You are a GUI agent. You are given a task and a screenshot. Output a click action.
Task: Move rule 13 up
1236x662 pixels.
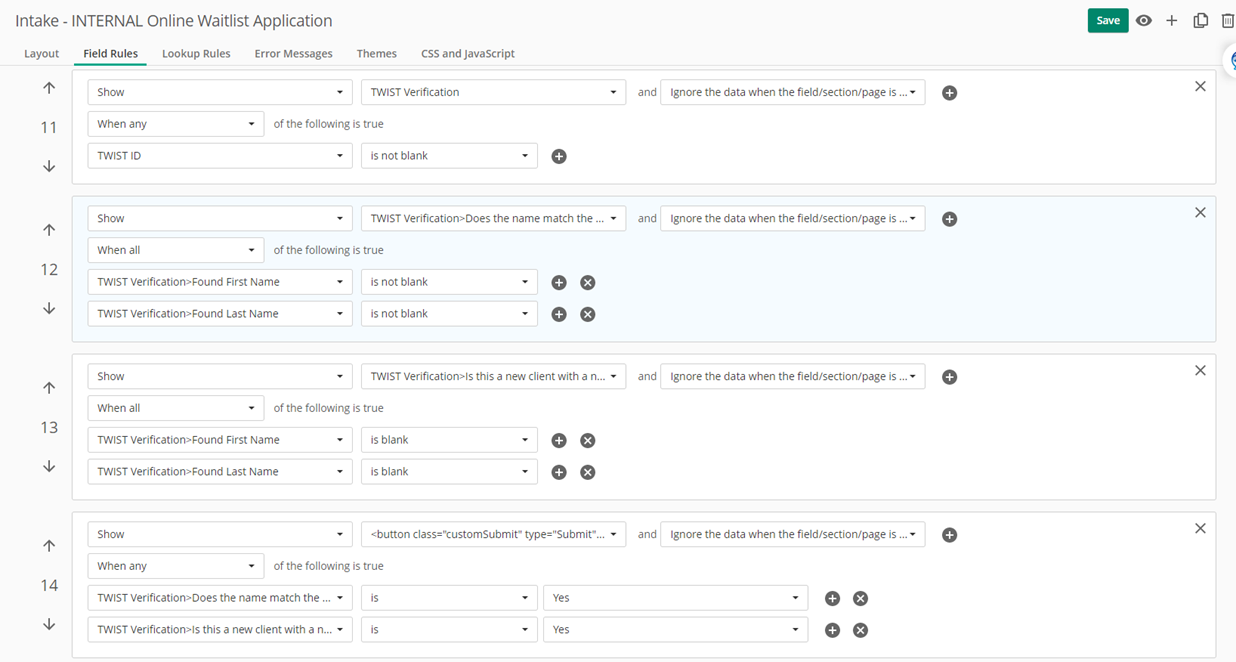tap(49, 388)
